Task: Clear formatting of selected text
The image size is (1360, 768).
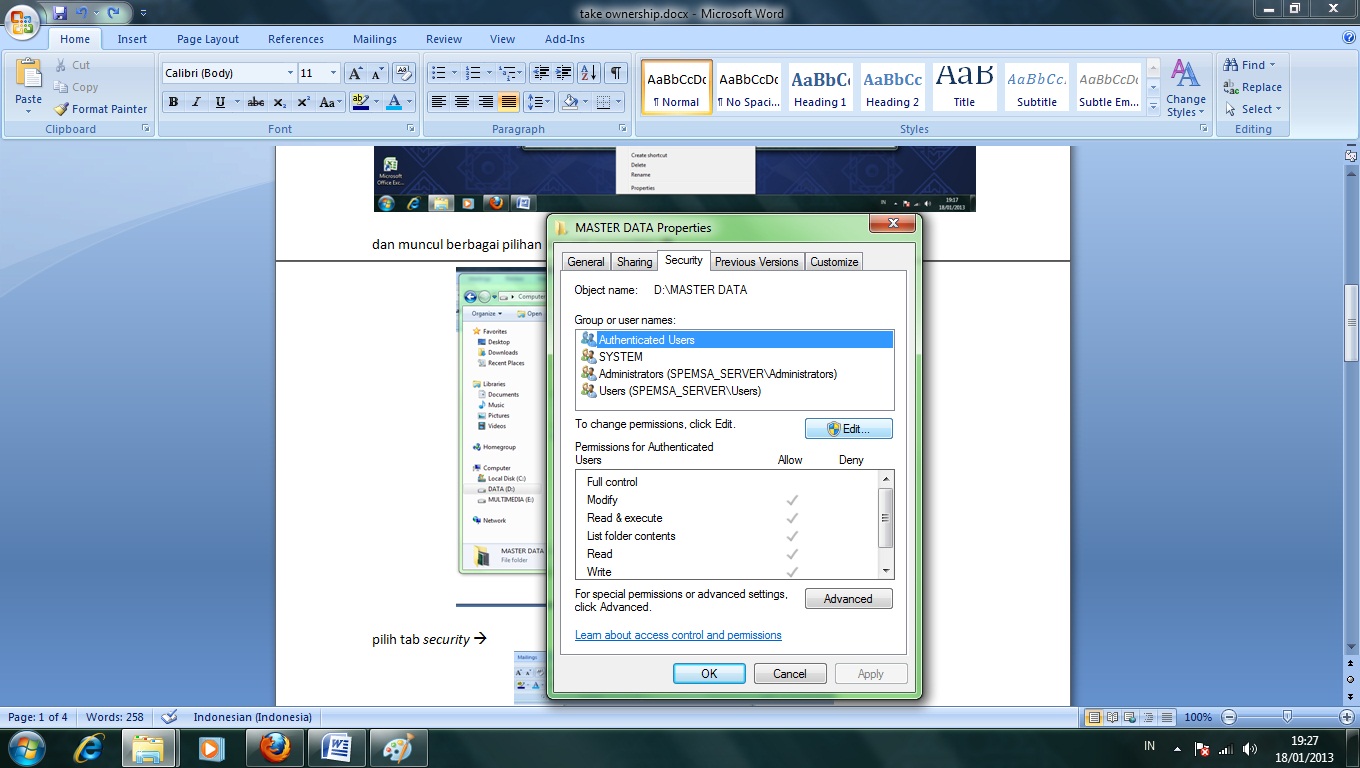Action: point(403,73)
